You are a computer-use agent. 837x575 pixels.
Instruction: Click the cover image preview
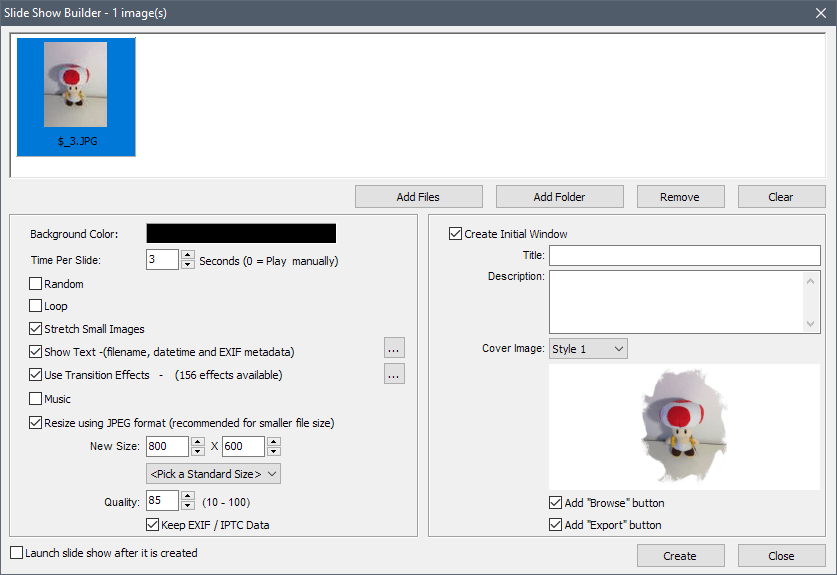tap(684, 427)
